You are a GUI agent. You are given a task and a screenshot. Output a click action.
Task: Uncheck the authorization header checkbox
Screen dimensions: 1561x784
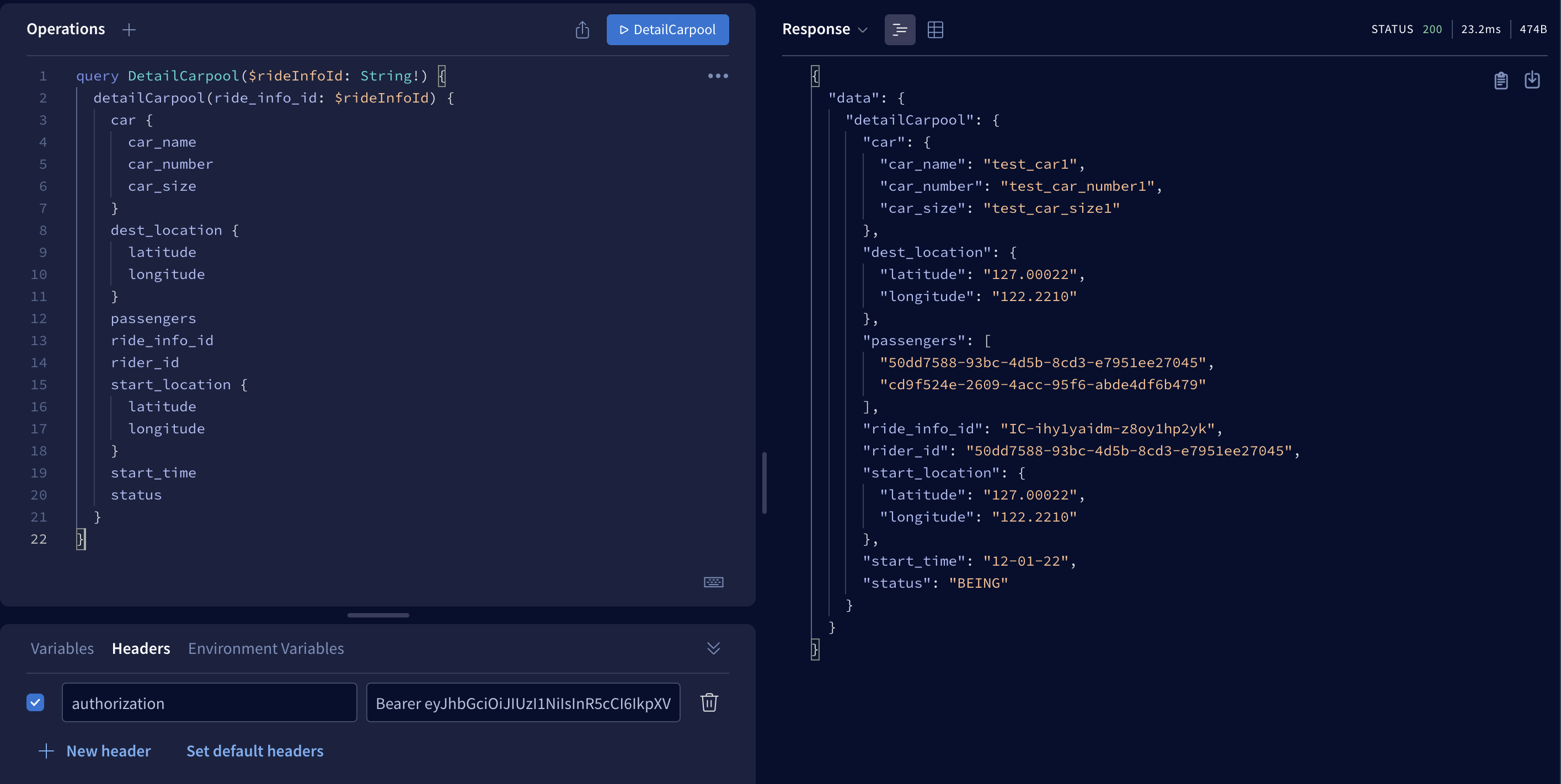[35, 703]
